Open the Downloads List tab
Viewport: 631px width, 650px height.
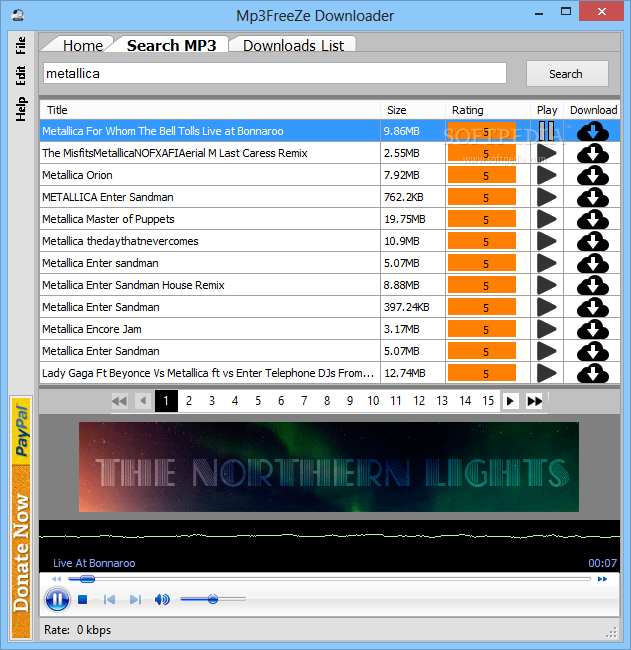coord(293,45)
